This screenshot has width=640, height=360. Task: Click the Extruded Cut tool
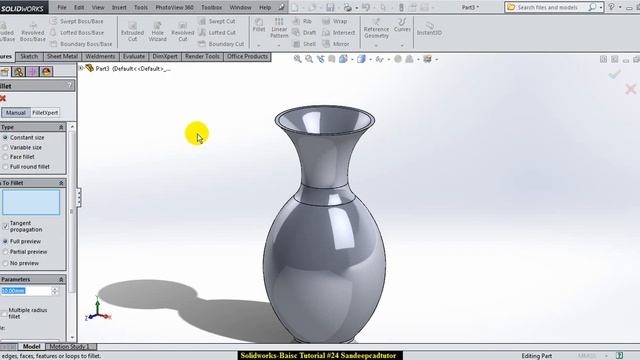click(132, 31)
